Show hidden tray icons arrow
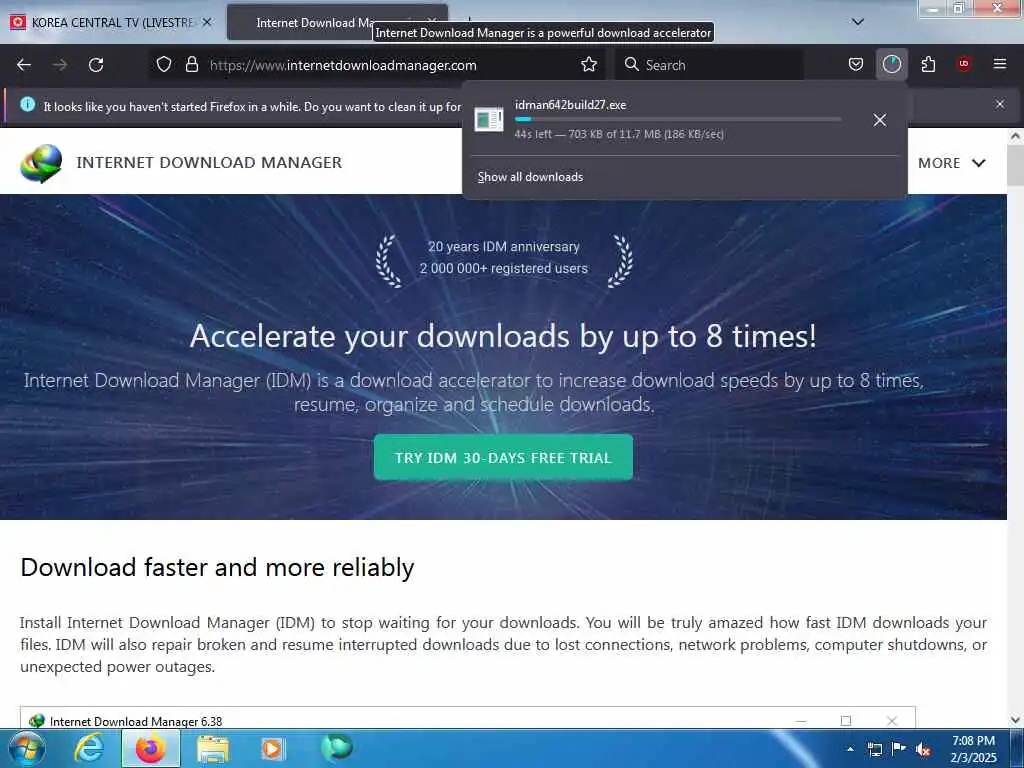The height and width of the screenshot is (768, 1024). coord(850,749)
